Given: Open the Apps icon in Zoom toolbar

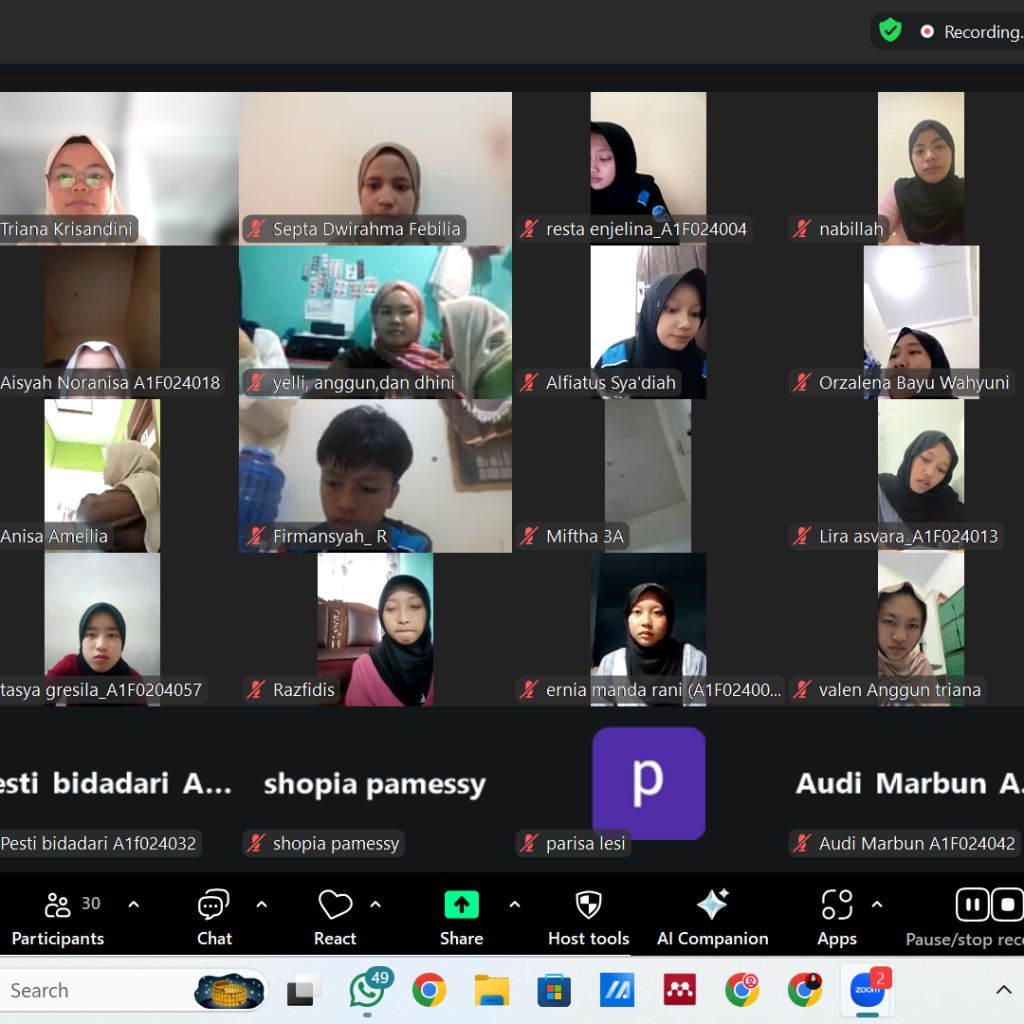Looking at the screenshot, I should 837,918.
